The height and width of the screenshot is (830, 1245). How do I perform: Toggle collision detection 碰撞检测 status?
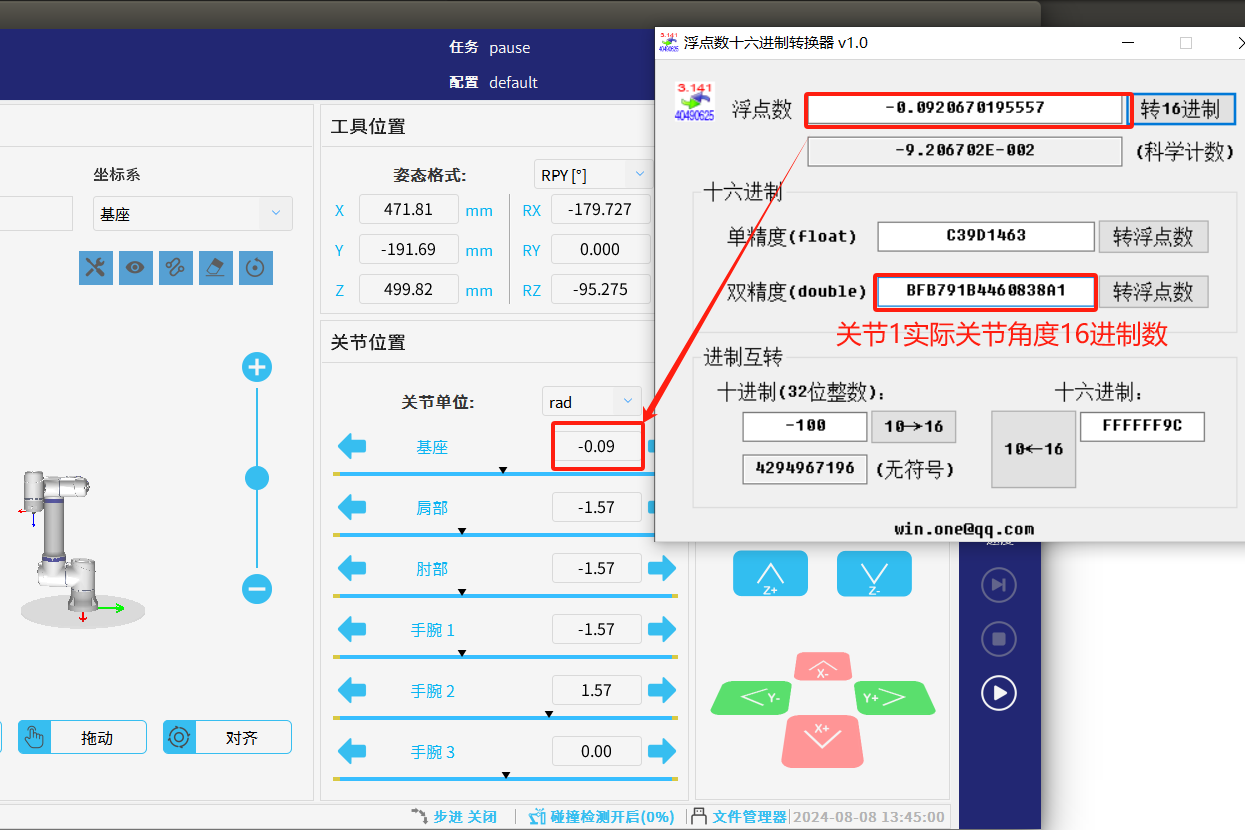[602, 817]
